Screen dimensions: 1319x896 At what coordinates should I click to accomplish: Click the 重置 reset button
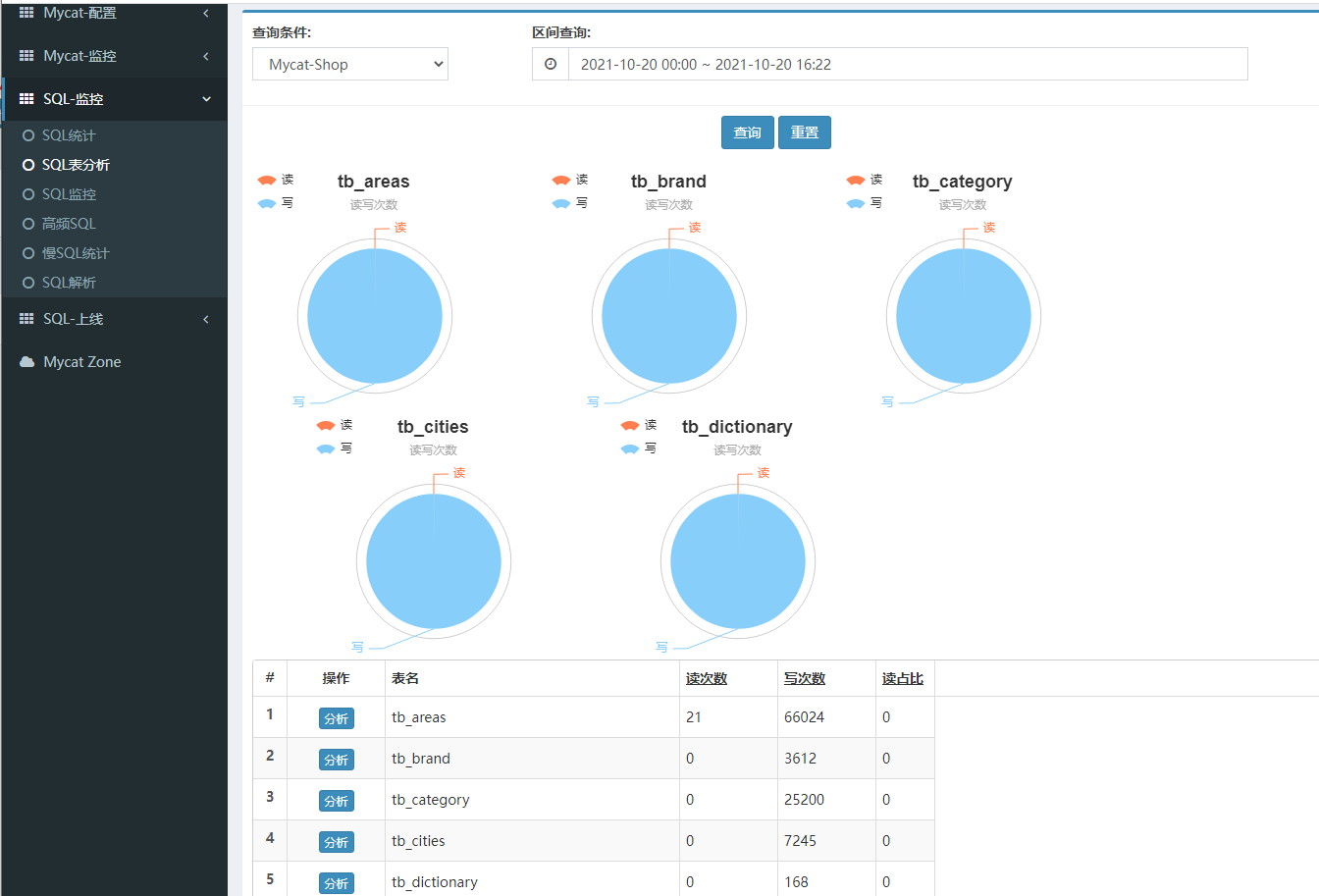805,132
